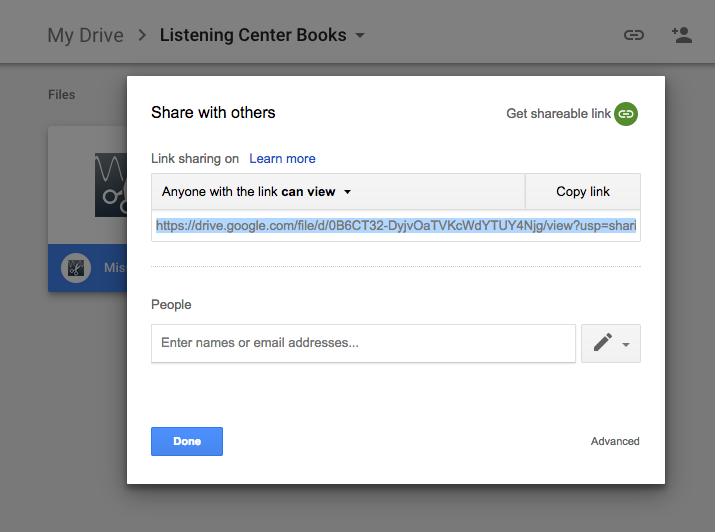This screenshot has height=532, width=715.
Task: Click the add person share icon
Action: (682, 35)
